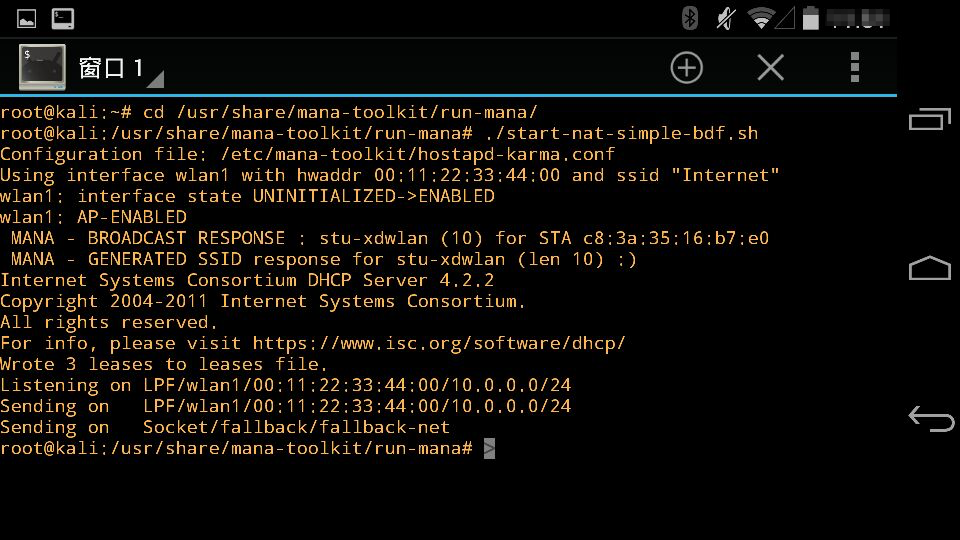Tap the Android home button
This screenshot has height=540, width=960.
(x=929, y=268)
